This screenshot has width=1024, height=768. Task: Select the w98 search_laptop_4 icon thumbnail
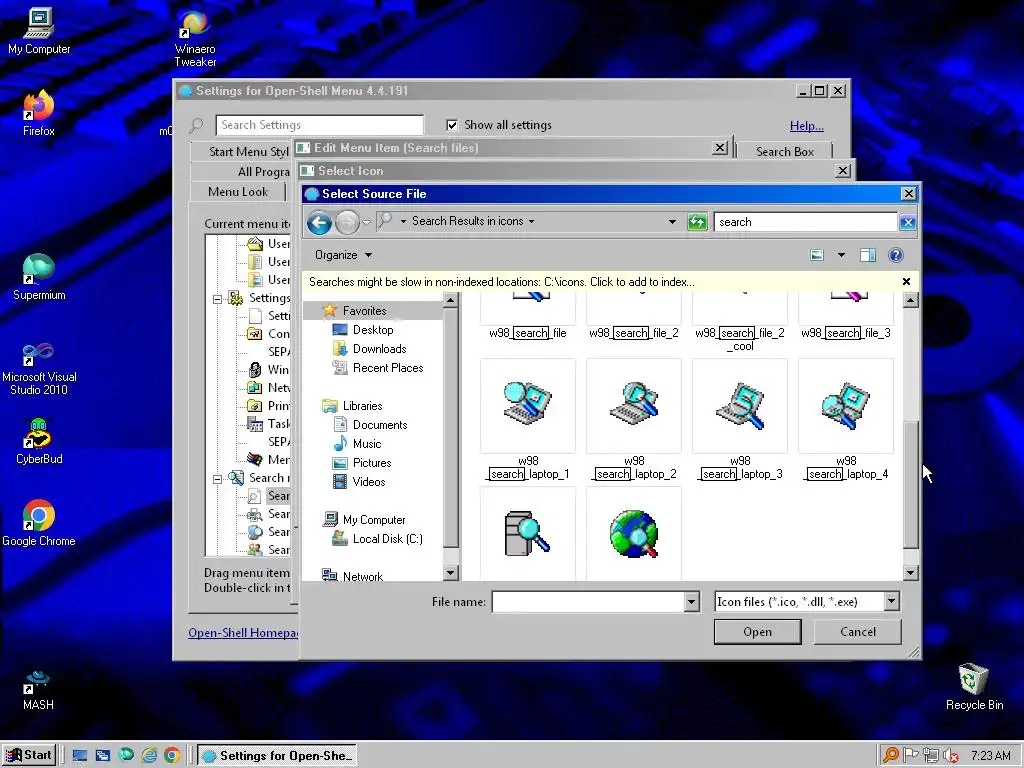846,406
